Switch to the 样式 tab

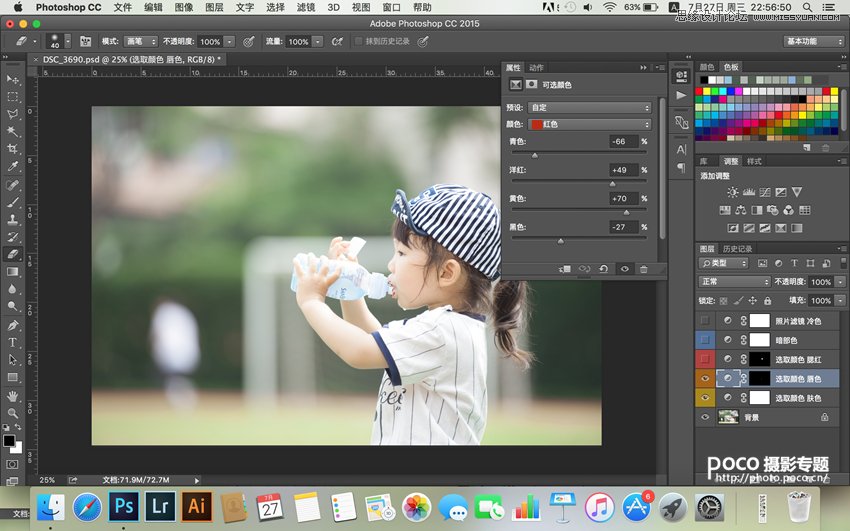[x=754, y=161]
